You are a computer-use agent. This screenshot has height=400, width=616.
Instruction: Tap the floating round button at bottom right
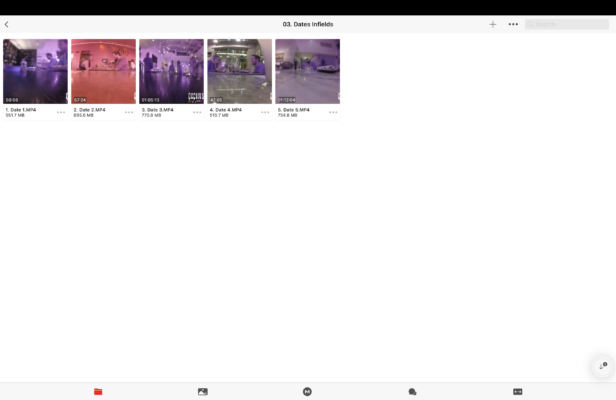point(602,366)
